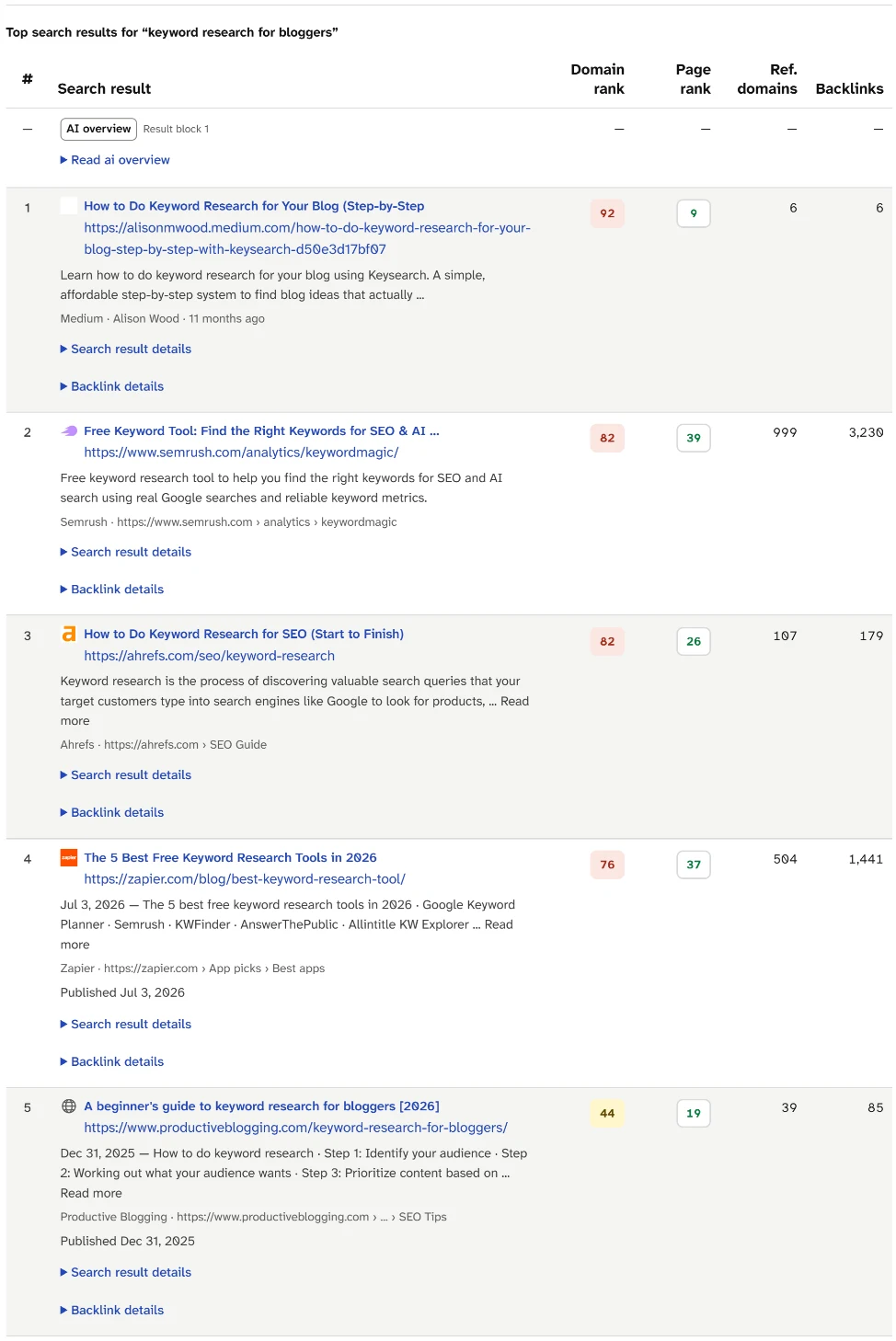
Task: Click the Medium favicon for result 1
Action: [69, 206]
